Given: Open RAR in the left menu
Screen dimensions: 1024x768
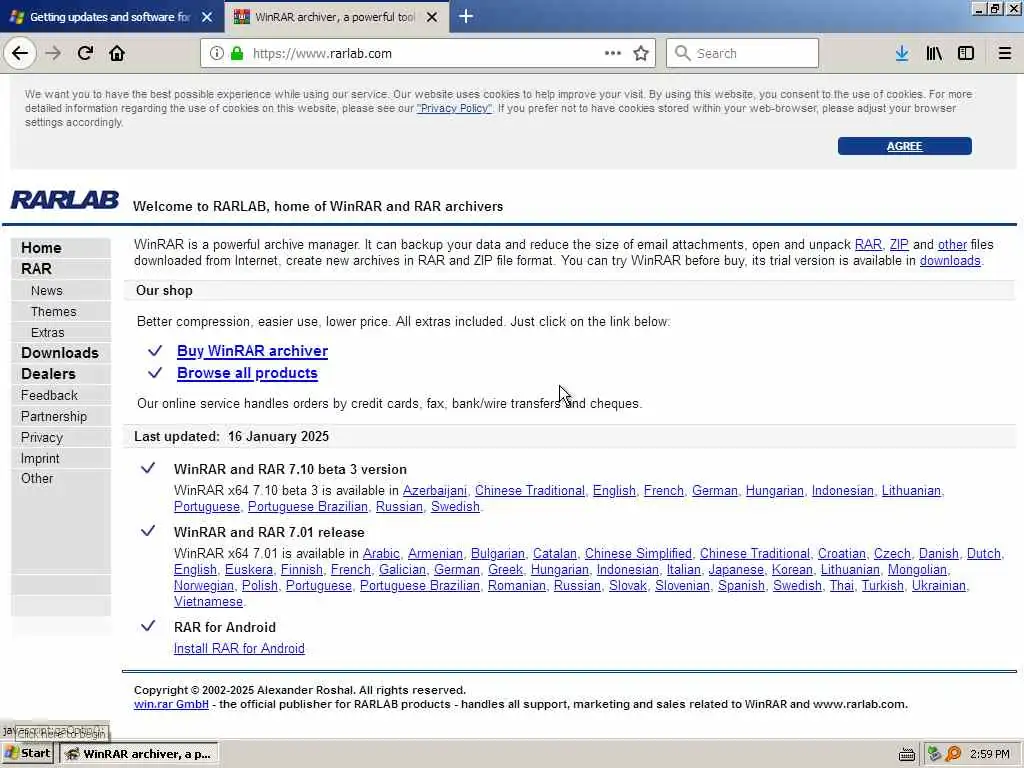Looking at the screenshot, I should [36, 268].
